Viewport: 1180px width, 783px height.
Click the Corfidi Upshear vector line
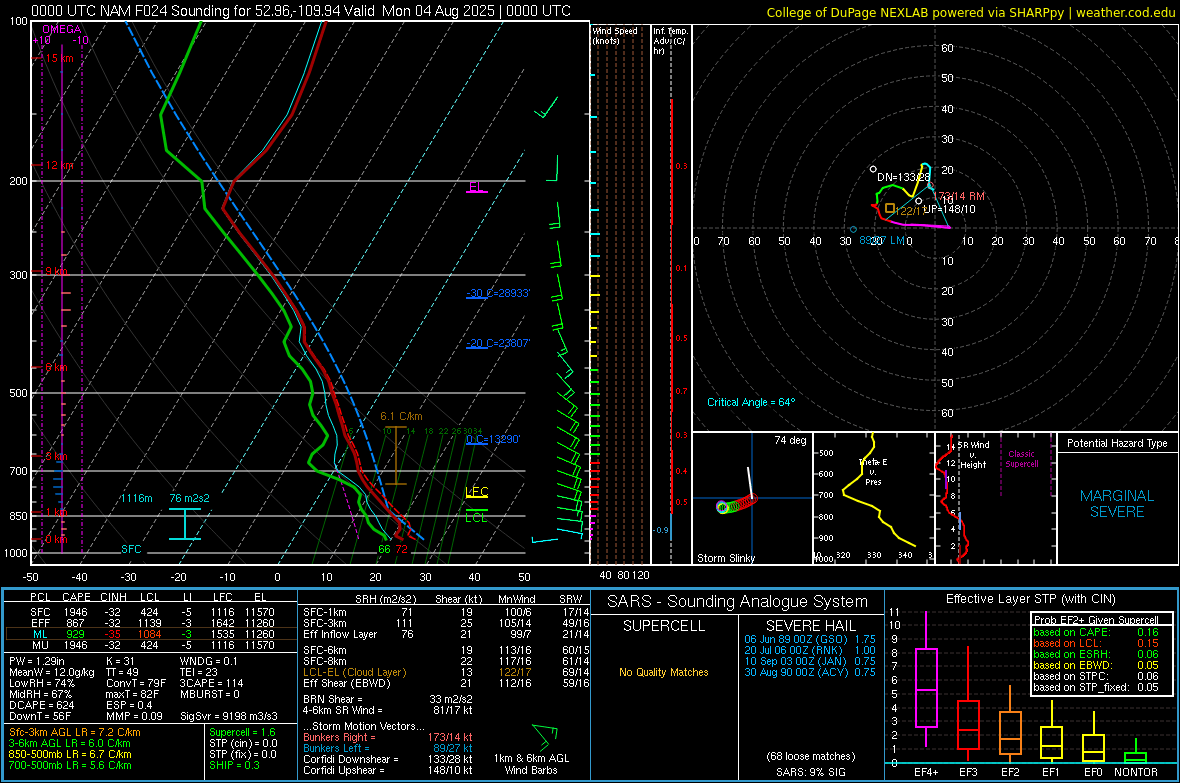pyautogui.click(x=388, y=769)
